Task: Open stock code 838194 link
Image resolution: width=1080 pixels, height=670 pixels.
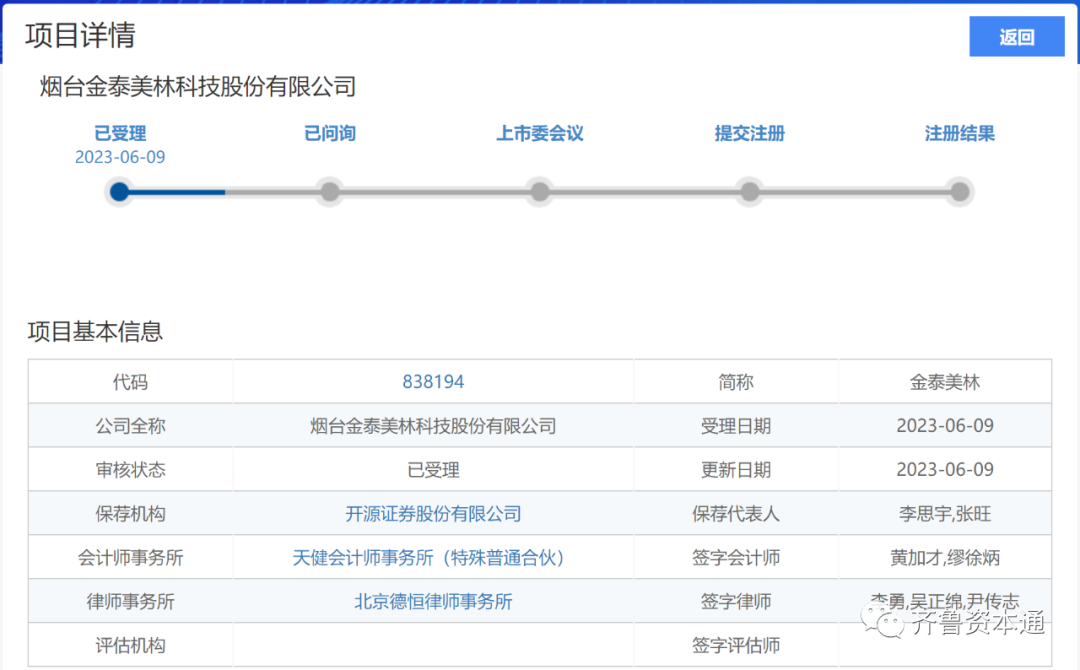Action: (x=433, y=381)
